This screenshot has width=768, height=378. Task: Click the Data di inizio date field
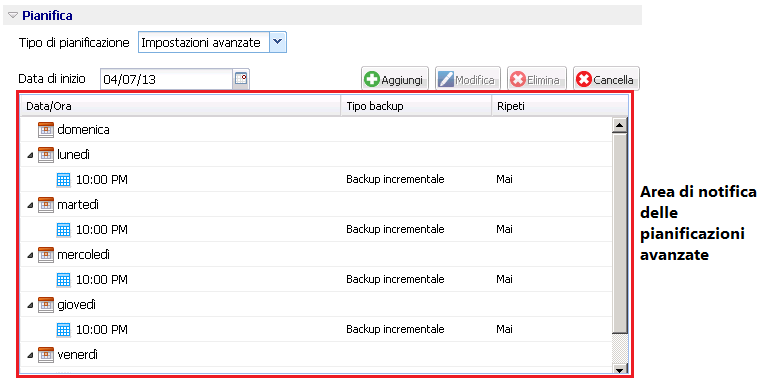pos(167,79)
